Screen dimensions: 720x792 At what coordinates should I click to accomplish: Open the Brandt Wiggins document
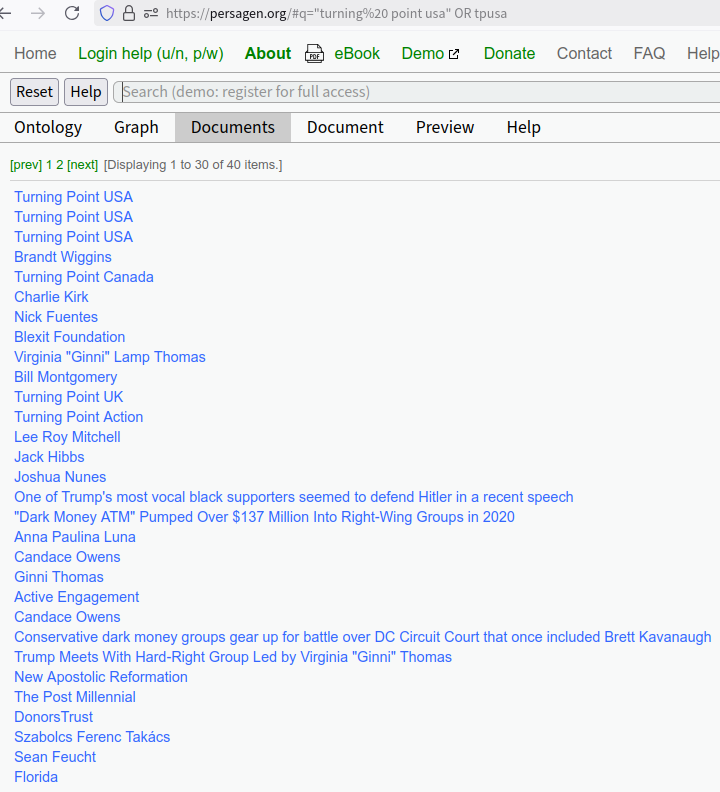tap(63, 257)
